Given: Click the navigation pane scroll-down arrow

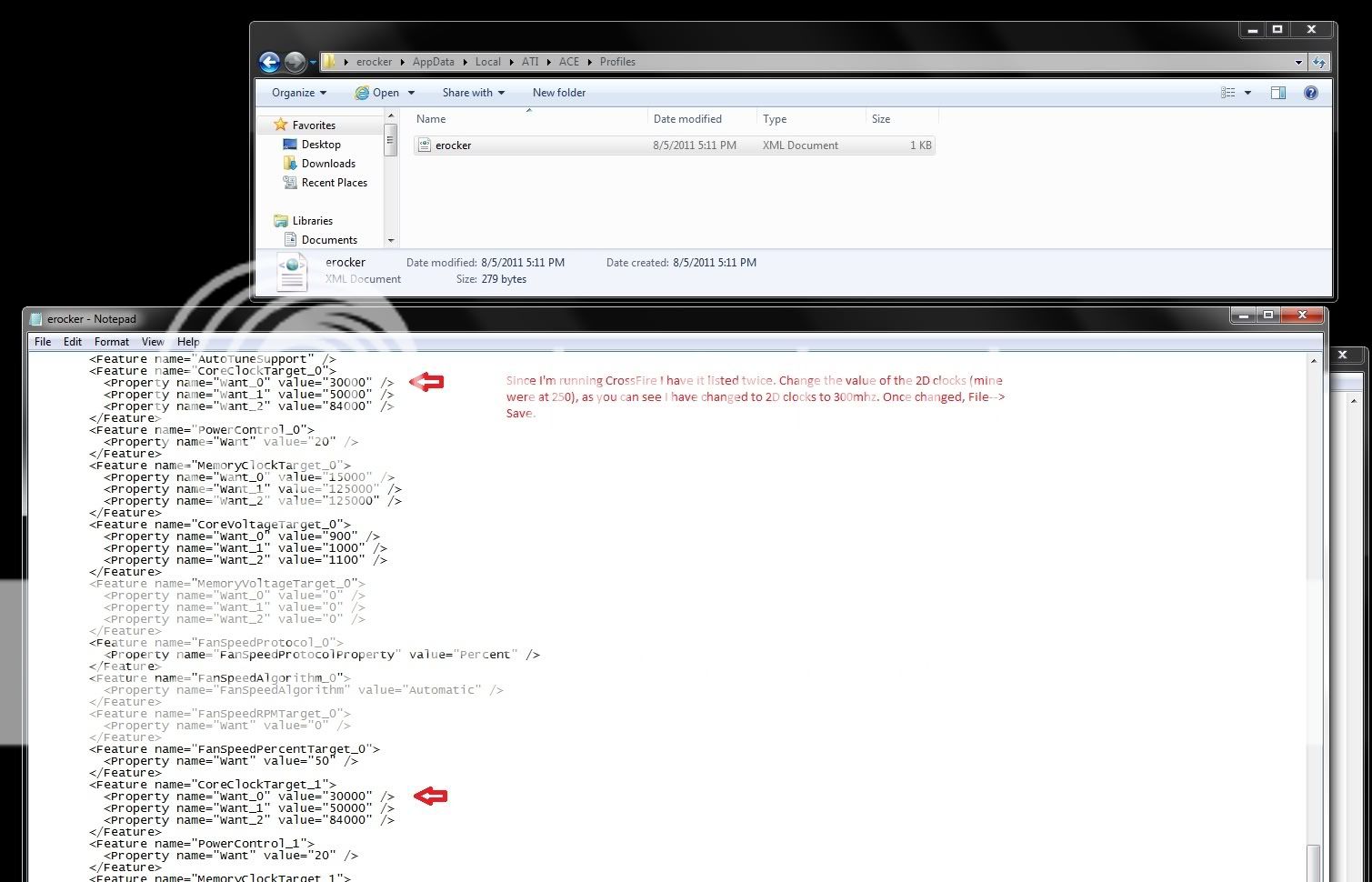Looking at the screenshot, I should (x=391, y=241).
